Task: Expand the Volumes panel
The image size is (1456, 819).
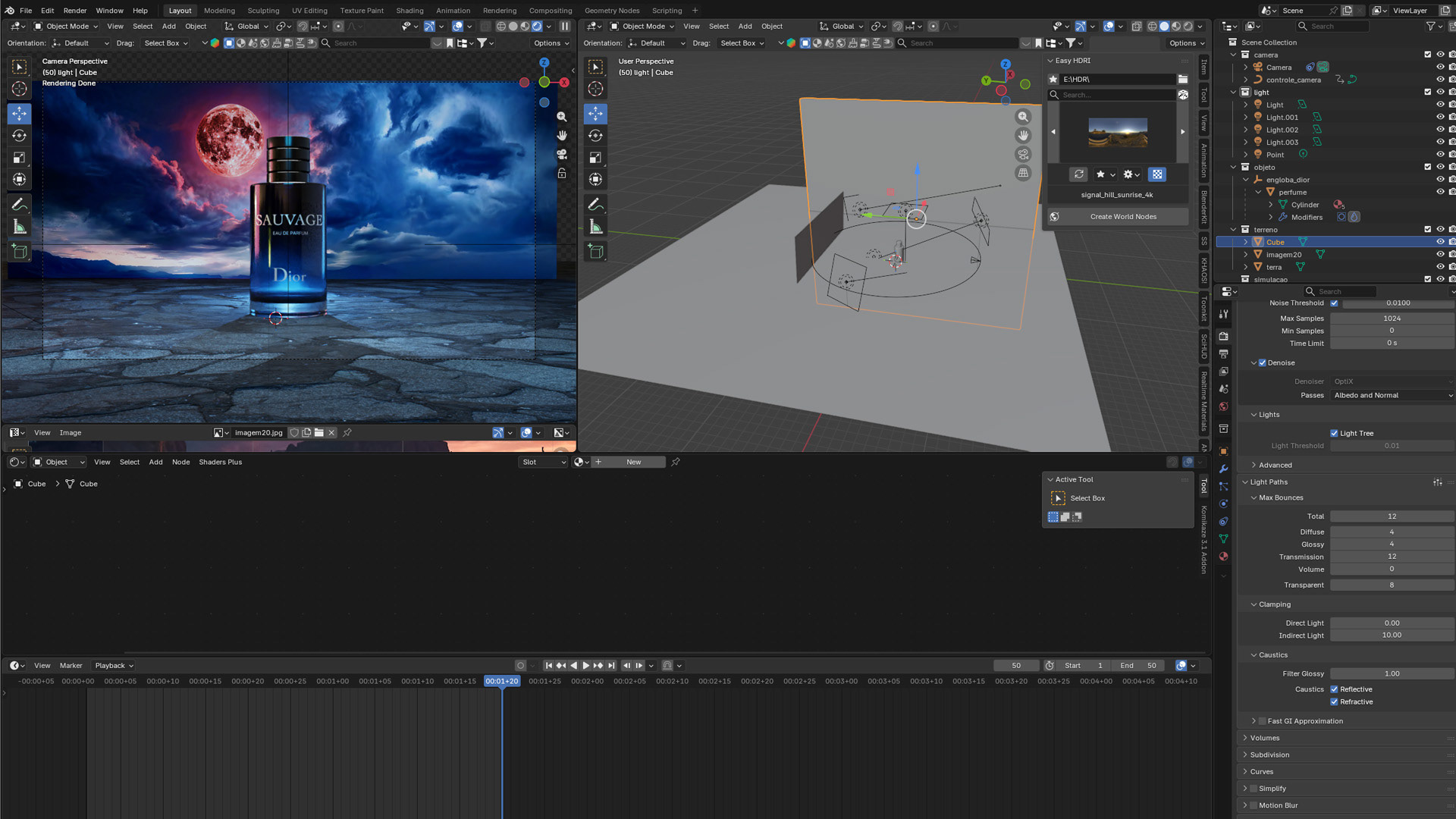Action: pyautogui.click(x=1265, y=738)
